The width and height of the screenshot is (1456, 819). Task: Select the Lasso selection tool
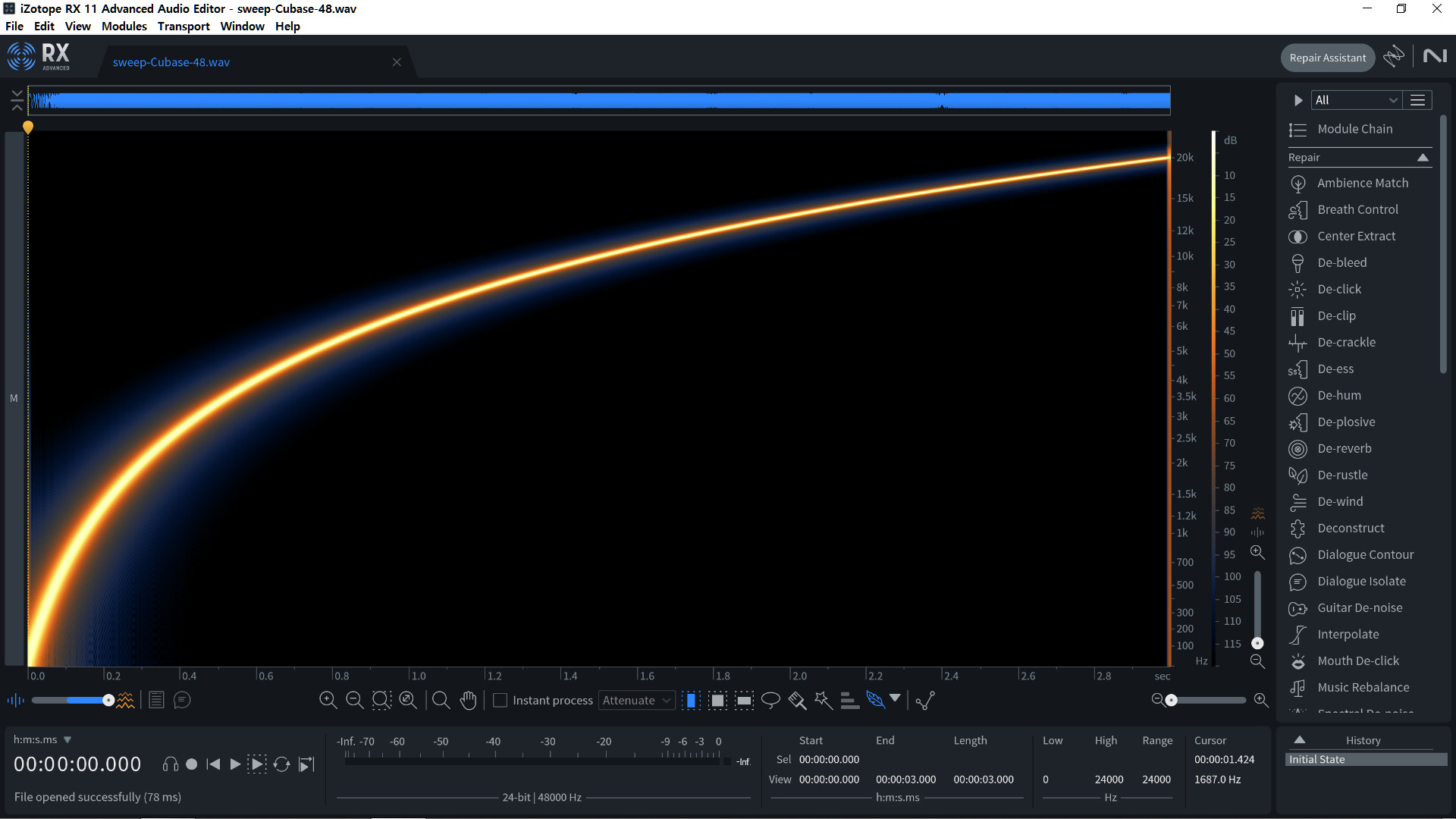pyautogui.click(x=770, y=700)
